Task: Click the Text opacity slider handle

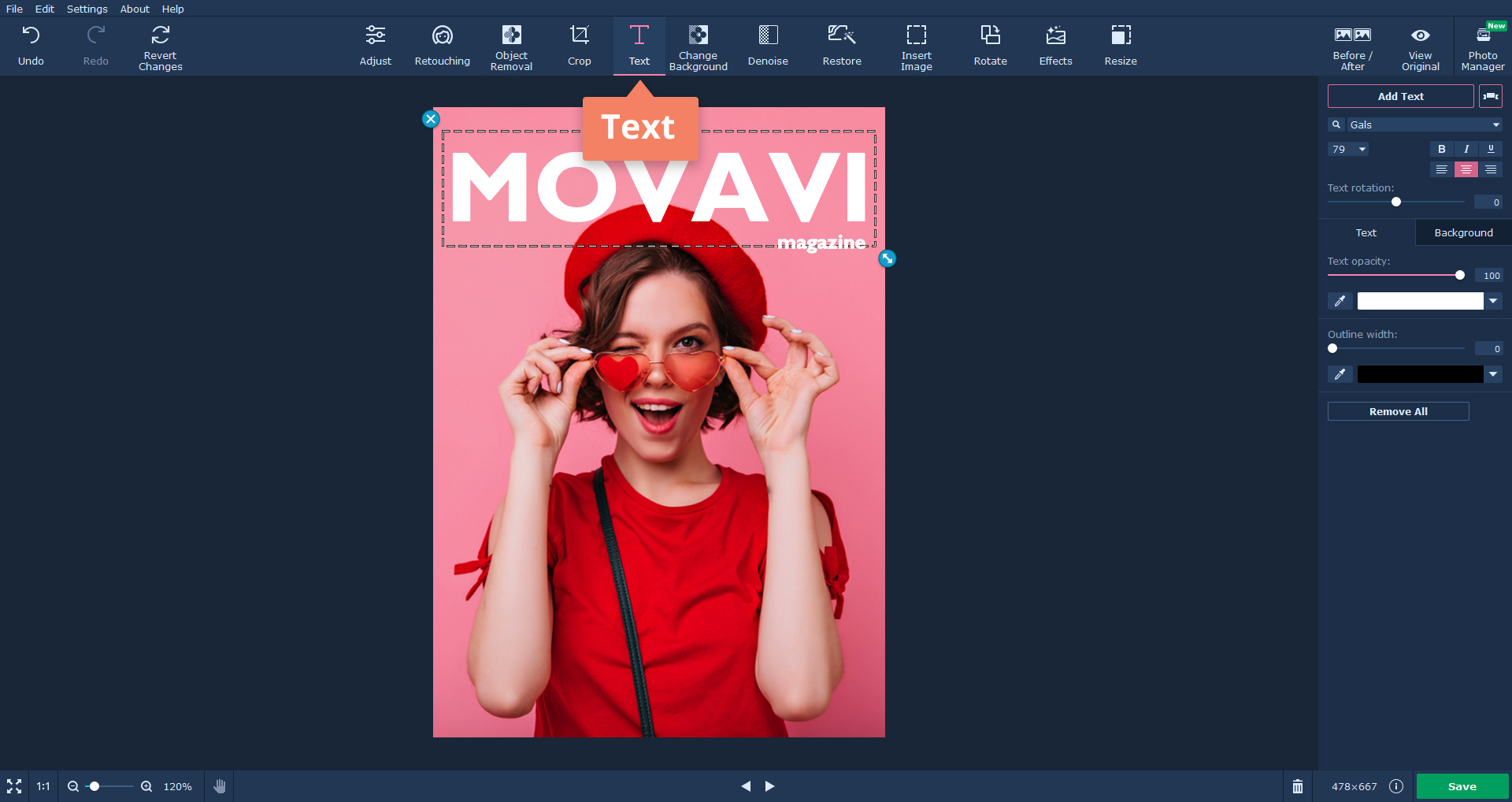Action: tap(1460, 275)
